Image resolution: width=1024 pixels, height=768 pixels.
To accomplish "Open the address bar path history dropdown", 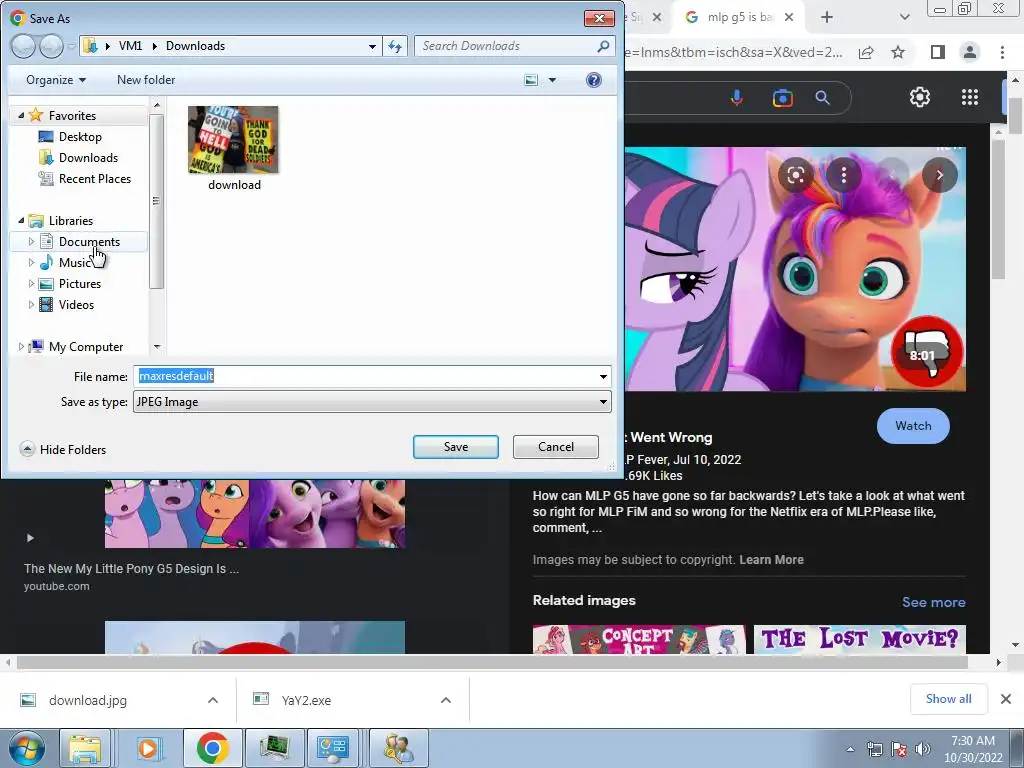I will click(x=372, y=46).
